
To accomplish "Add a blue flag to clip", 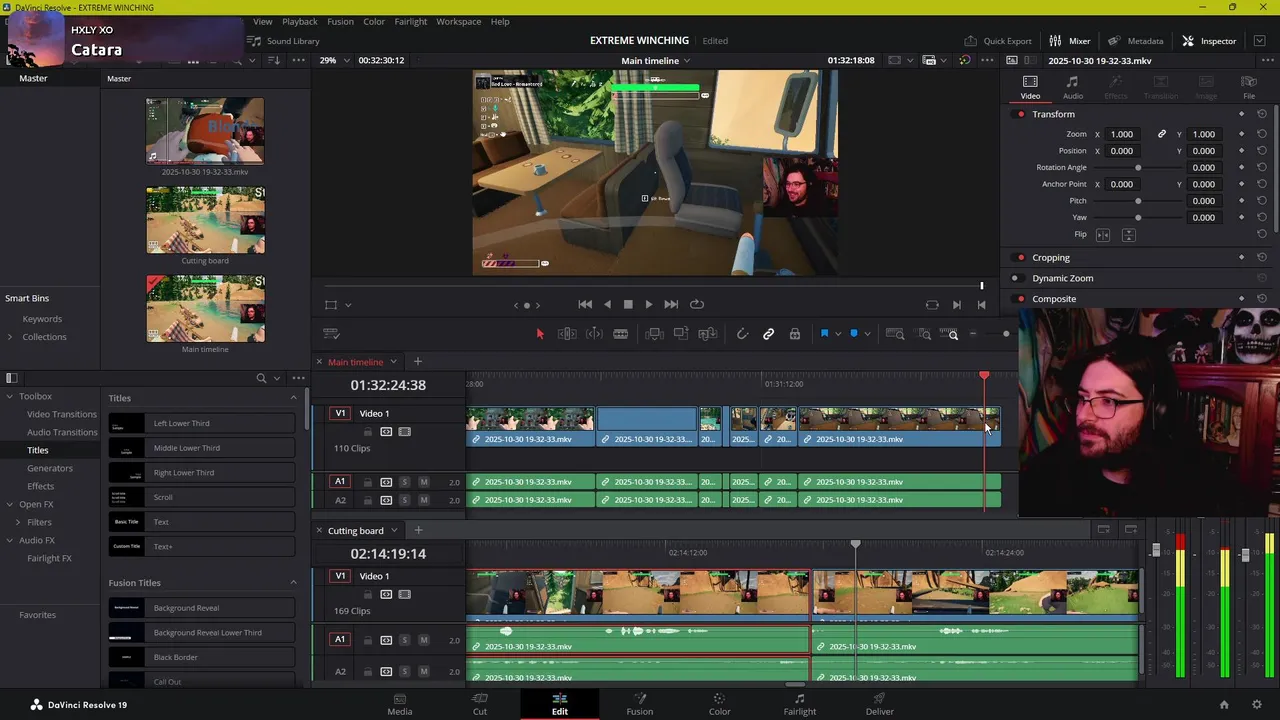I will (x=824, y=334).
